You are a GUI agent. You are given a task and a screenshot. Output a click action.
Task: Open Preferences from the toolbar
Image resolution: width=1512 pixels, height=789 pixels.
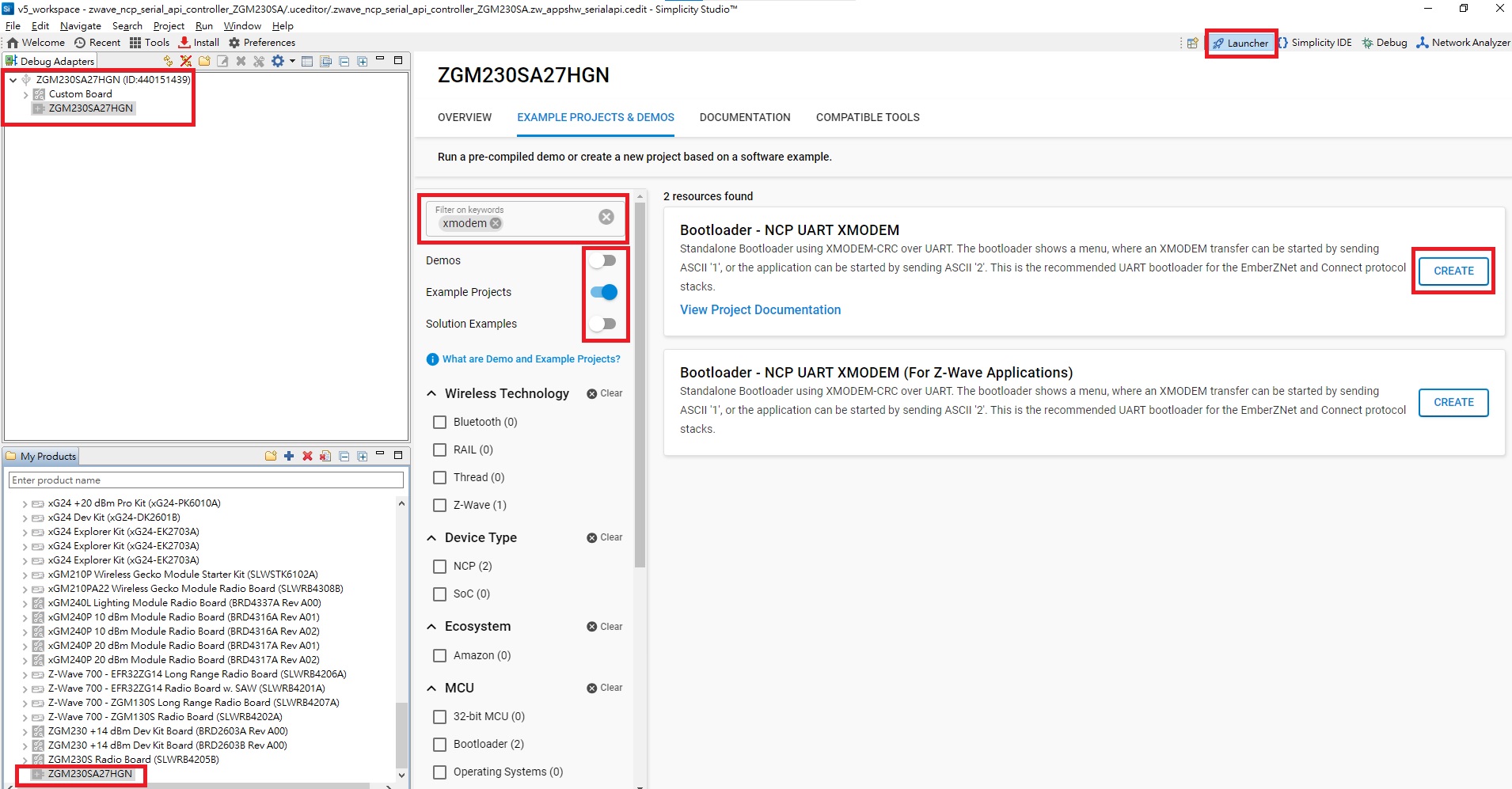[262, 43]
